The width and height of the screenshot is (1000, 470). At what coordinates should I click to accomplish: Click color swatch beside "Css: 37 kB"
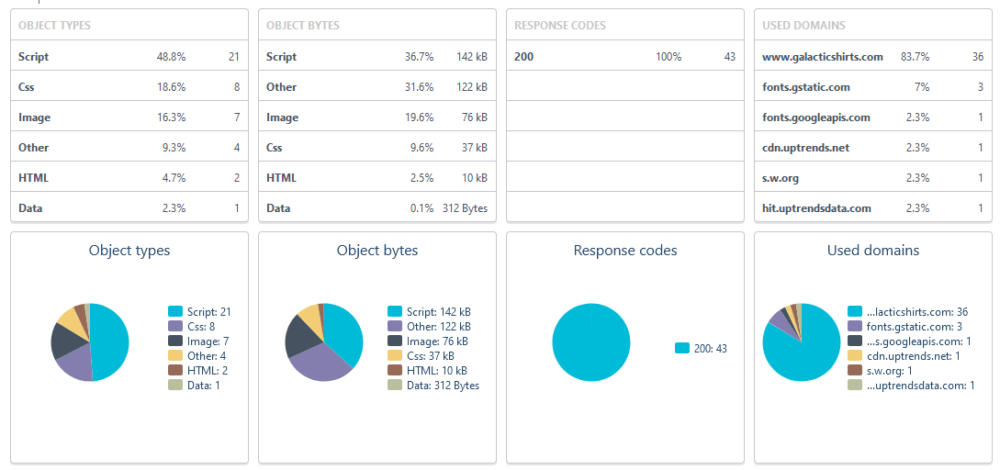(x=395, y=356)
